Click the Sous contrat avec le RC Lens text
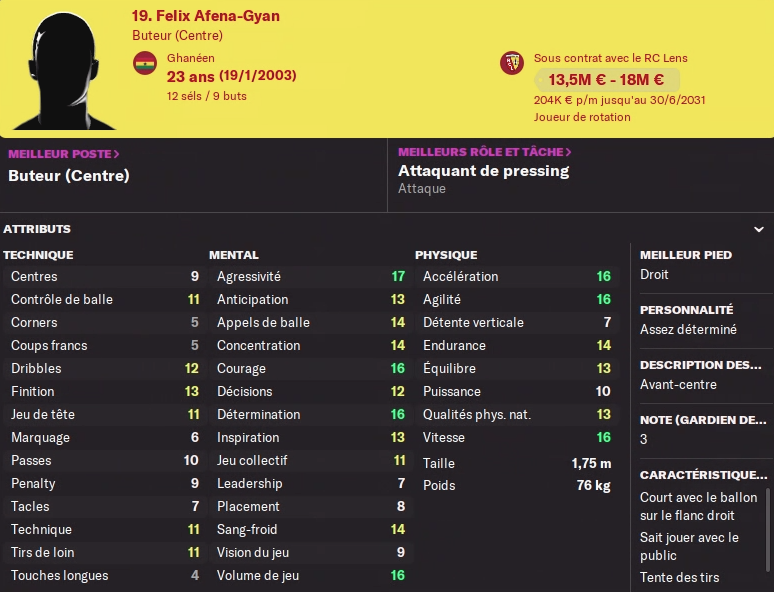The image size is (774, 592). point(610,59)
